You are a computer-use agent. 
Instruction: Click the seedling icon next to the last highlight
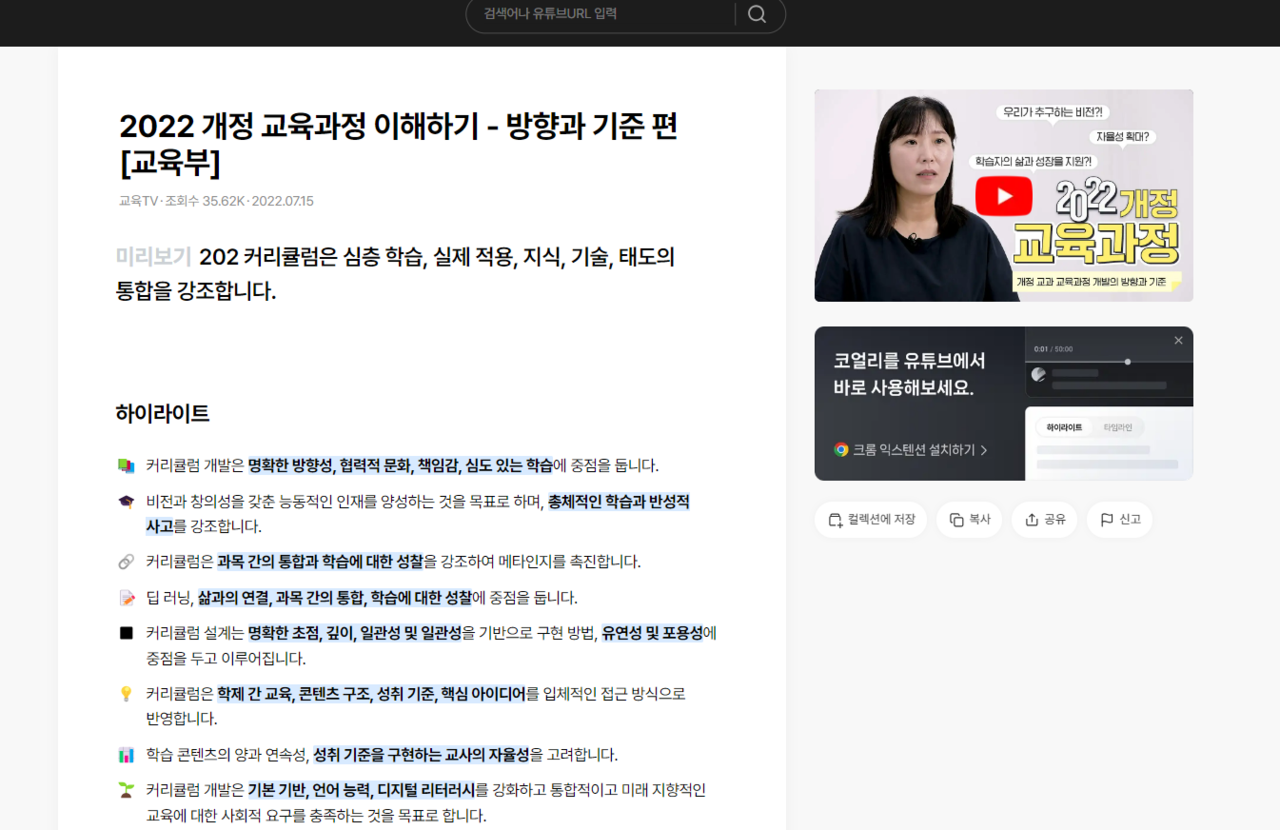125,788
